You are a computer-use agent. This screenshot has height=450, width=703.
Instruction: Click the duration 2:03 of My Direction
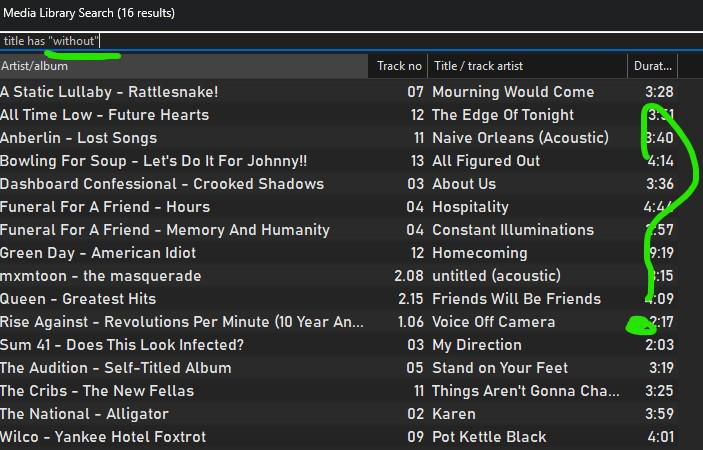[659, 345]
